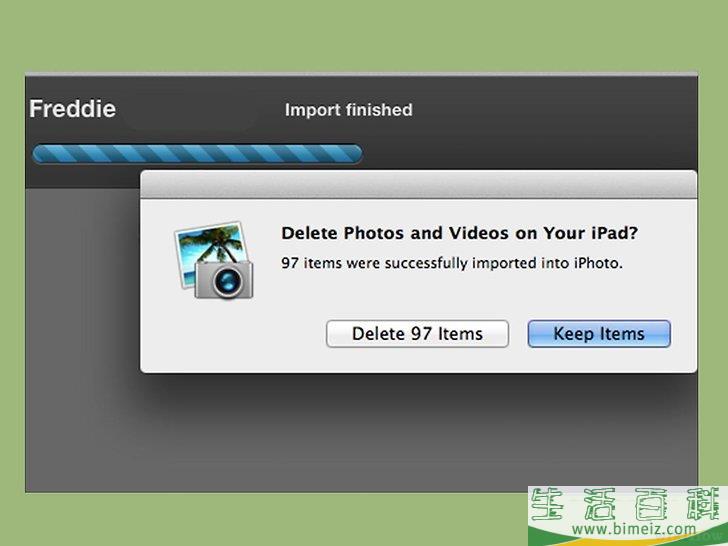Click the striped blue import progress bar
This screenshot has height=546, width=728.
click(197, 154)
